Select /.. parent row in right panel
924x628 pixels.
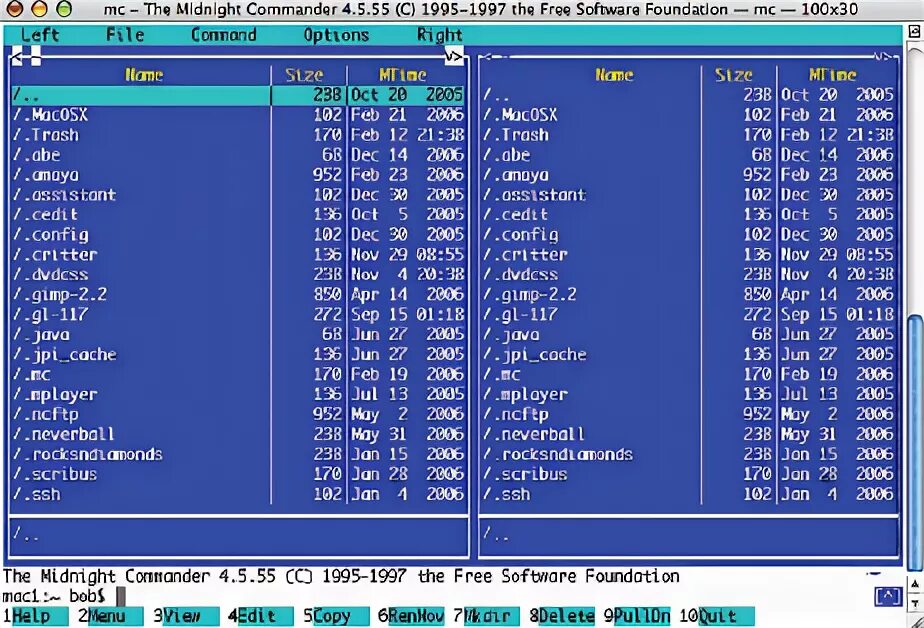pos(688,95)
